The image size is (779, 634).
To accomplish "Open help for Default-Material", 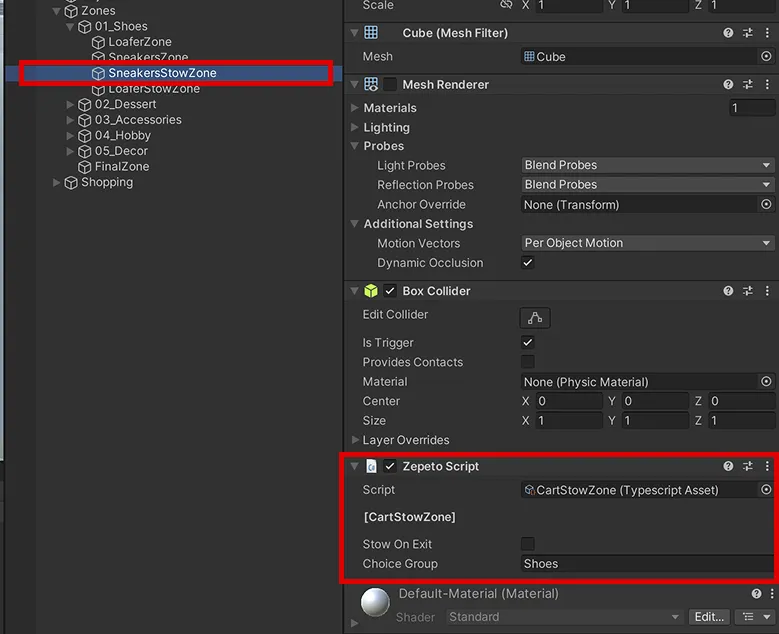I will [x=756, y=594].
